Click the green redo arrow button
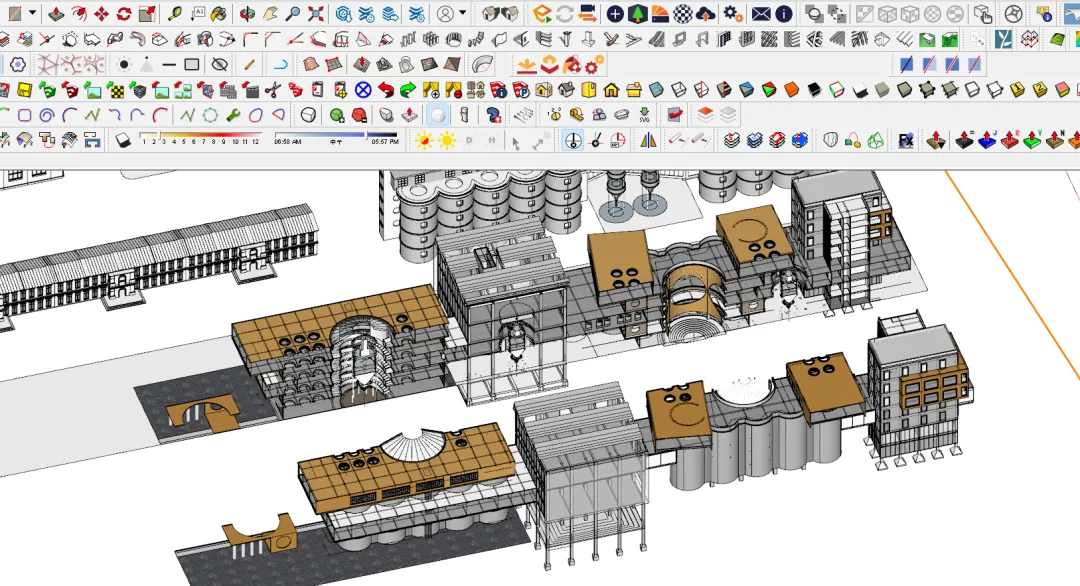 point(408,90)
